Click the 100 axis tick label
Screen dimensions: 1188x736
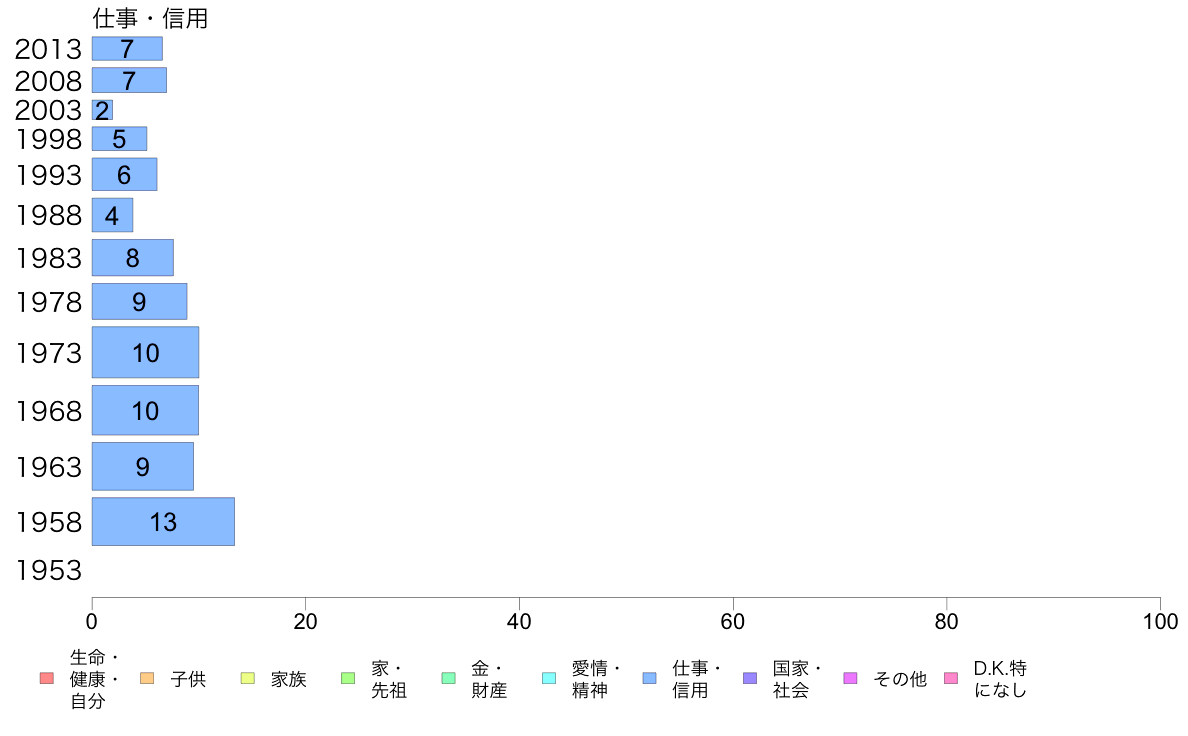(x=1160, y=622)
